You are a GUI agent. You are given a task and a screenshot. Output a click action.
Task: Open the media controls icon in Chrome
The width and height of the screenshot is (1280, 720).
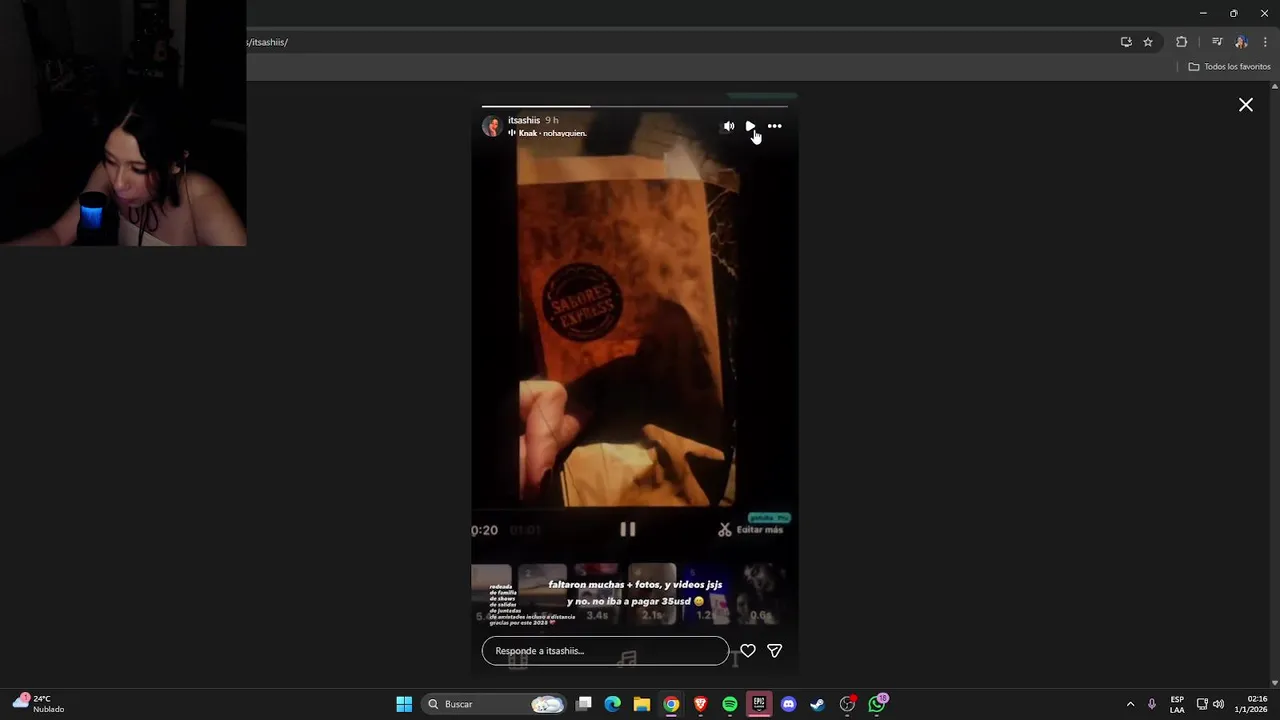[x=1217, y=42]
